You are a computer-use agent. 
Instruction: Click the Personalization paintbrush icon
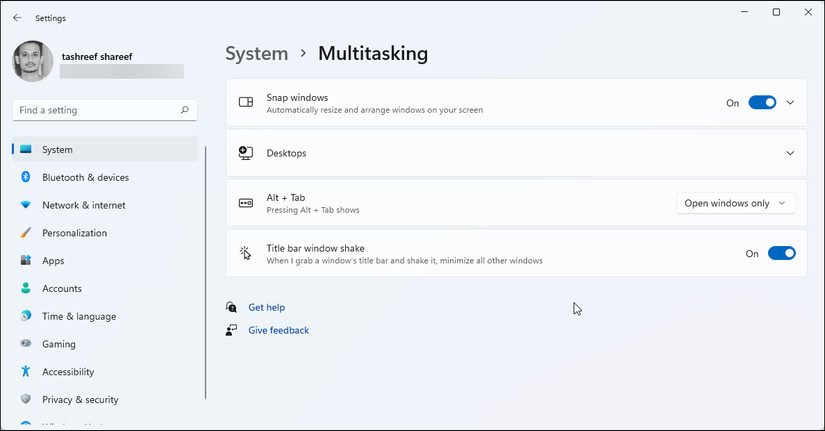click(x=26, y=233)
